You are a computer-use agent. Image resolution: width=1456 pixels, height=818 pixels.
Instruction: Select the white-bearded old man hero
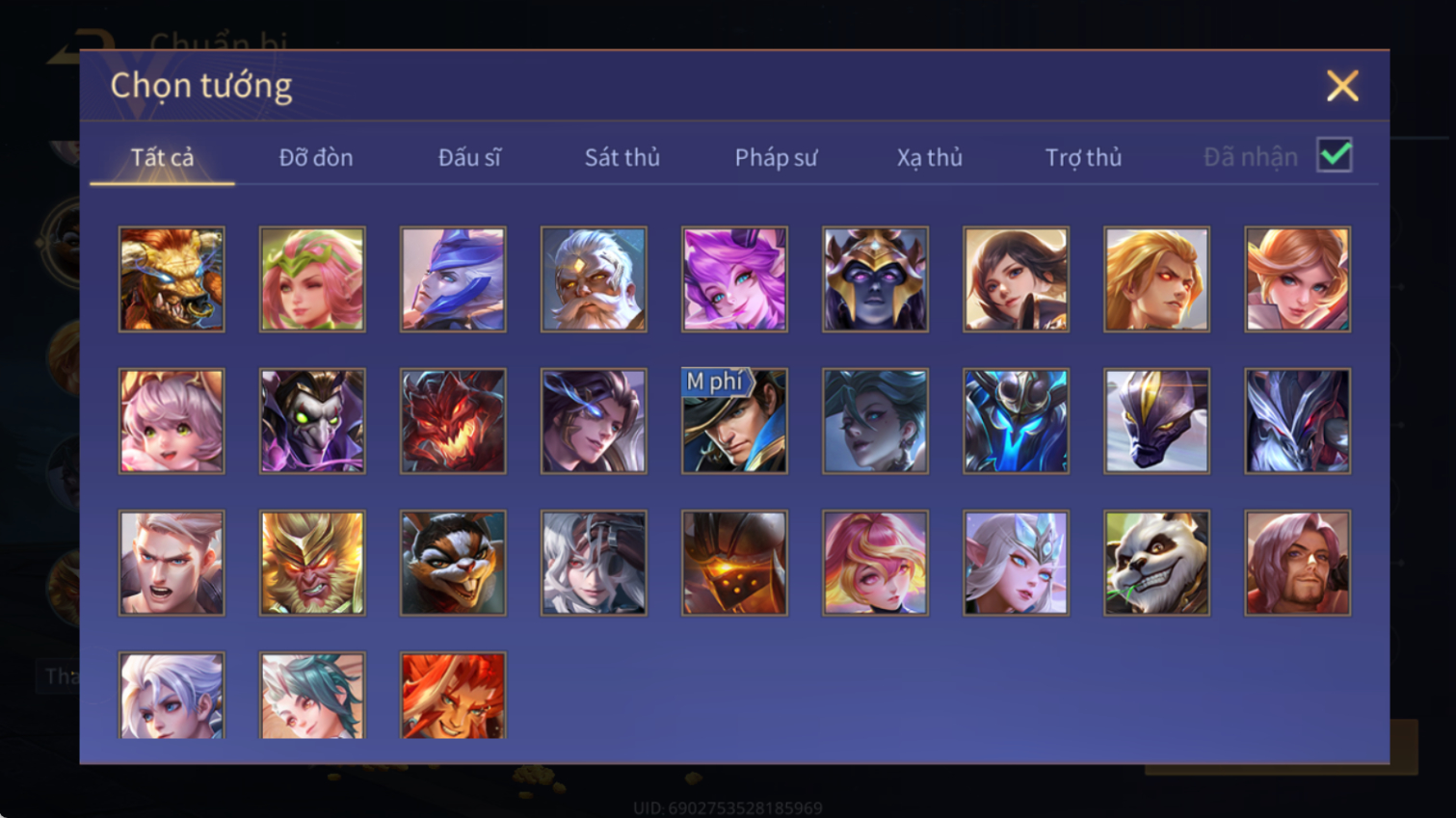click(594, 279)
